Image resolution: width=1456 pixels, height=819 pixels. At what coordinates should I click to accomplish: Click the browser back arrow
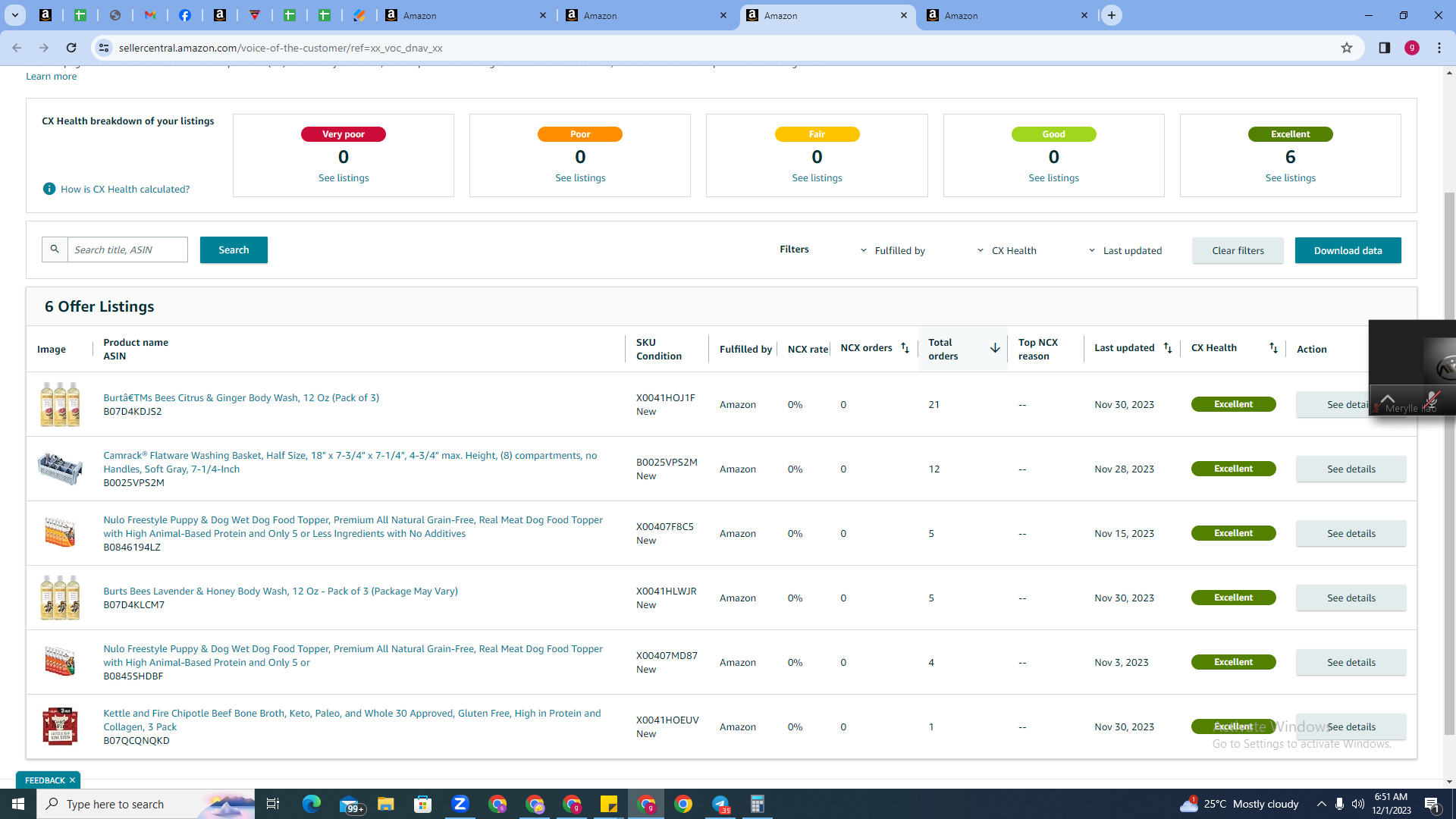pyautogui.click(x=17, y=48)
